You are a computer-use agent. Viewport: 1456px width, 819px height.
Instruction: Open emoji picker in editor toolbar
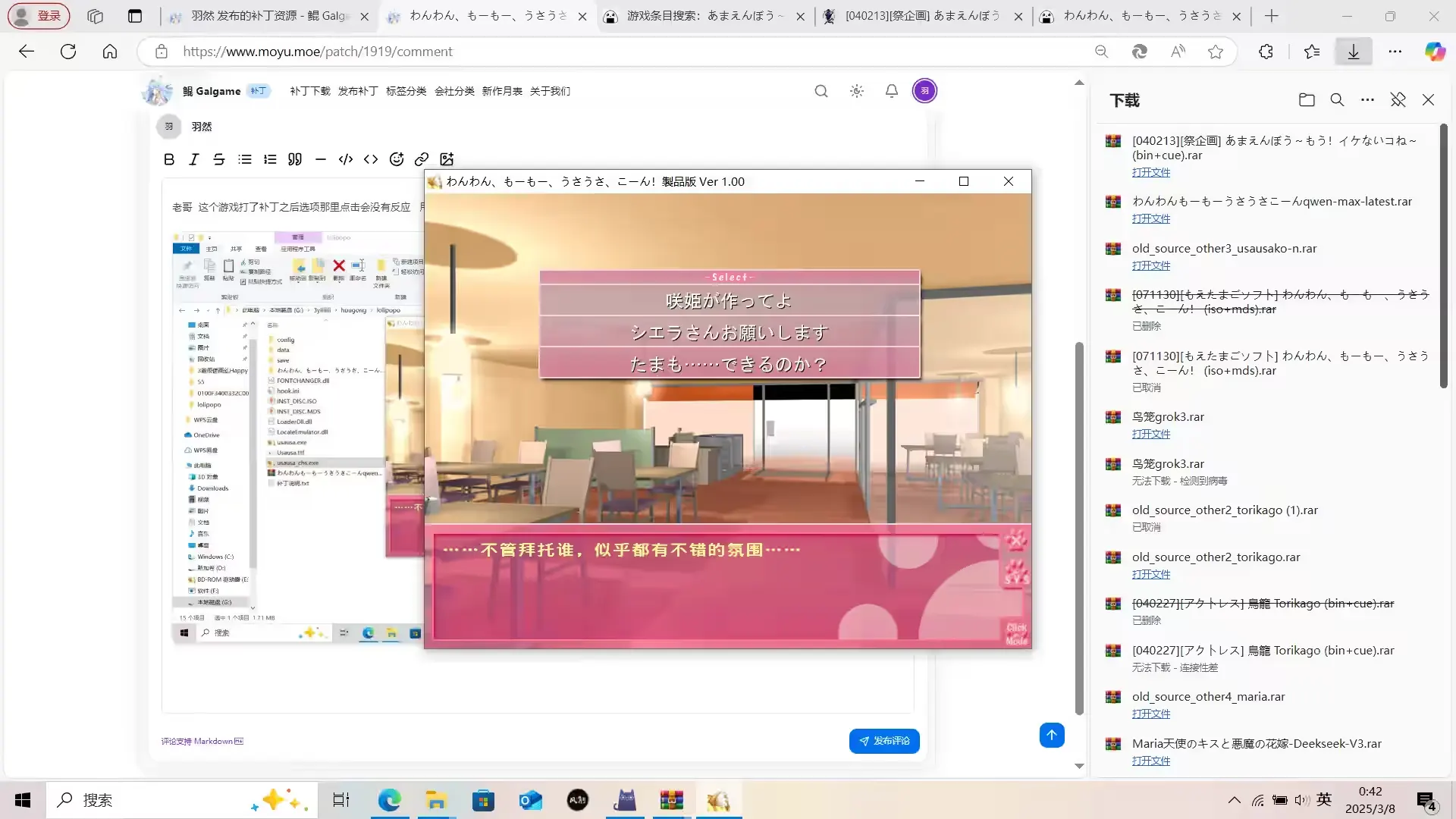[397, 159]
